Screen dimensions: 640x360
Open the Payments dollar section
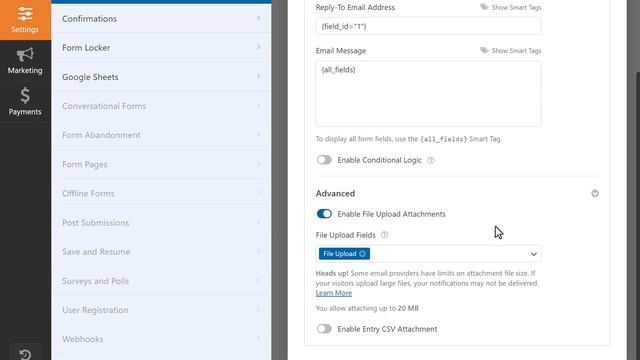[x=25, y=102]
